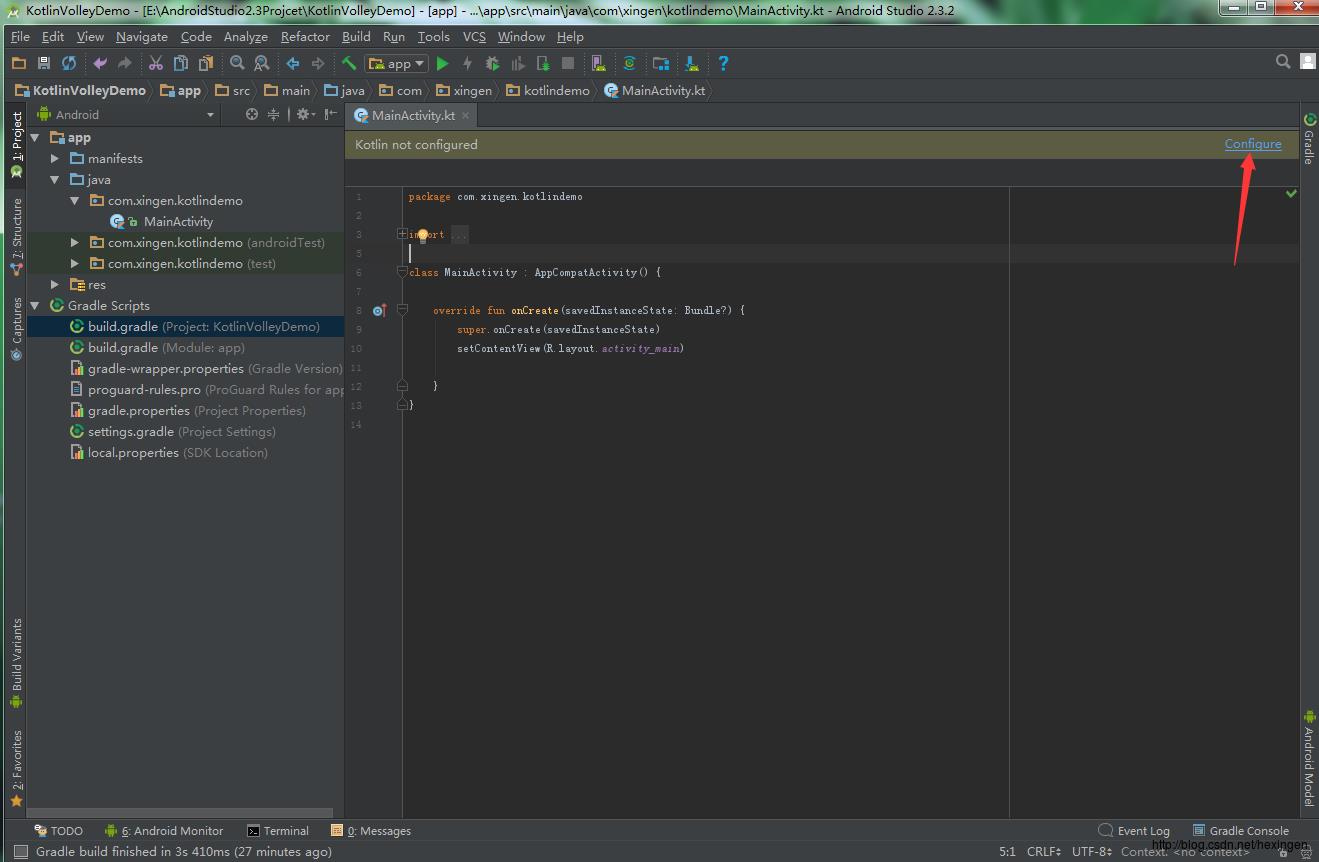
Task: Collapse the com.xingen.kotlindemo package
Action: pyautogui.click(x=75, y=201)
